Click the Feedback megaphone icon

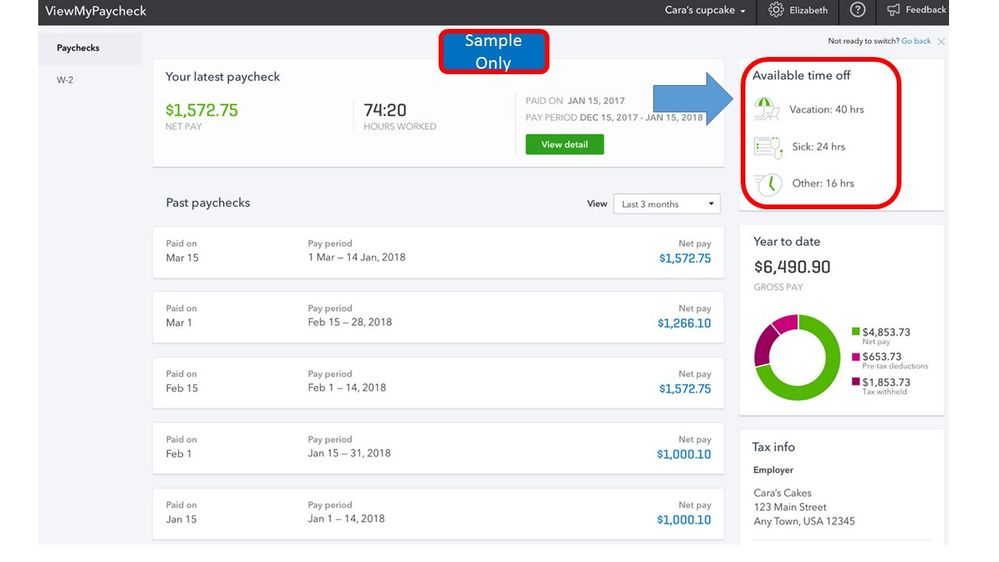point(893,10)
